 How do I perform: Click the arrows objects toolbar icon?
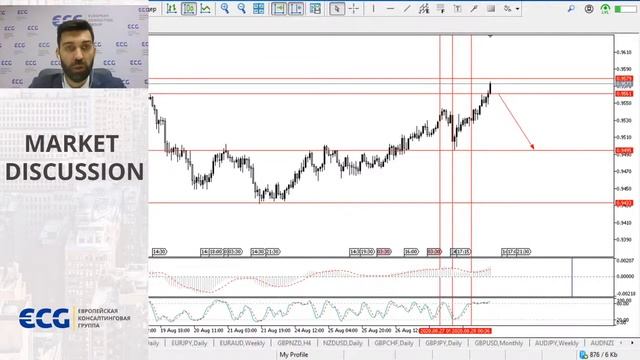(507, 8)
